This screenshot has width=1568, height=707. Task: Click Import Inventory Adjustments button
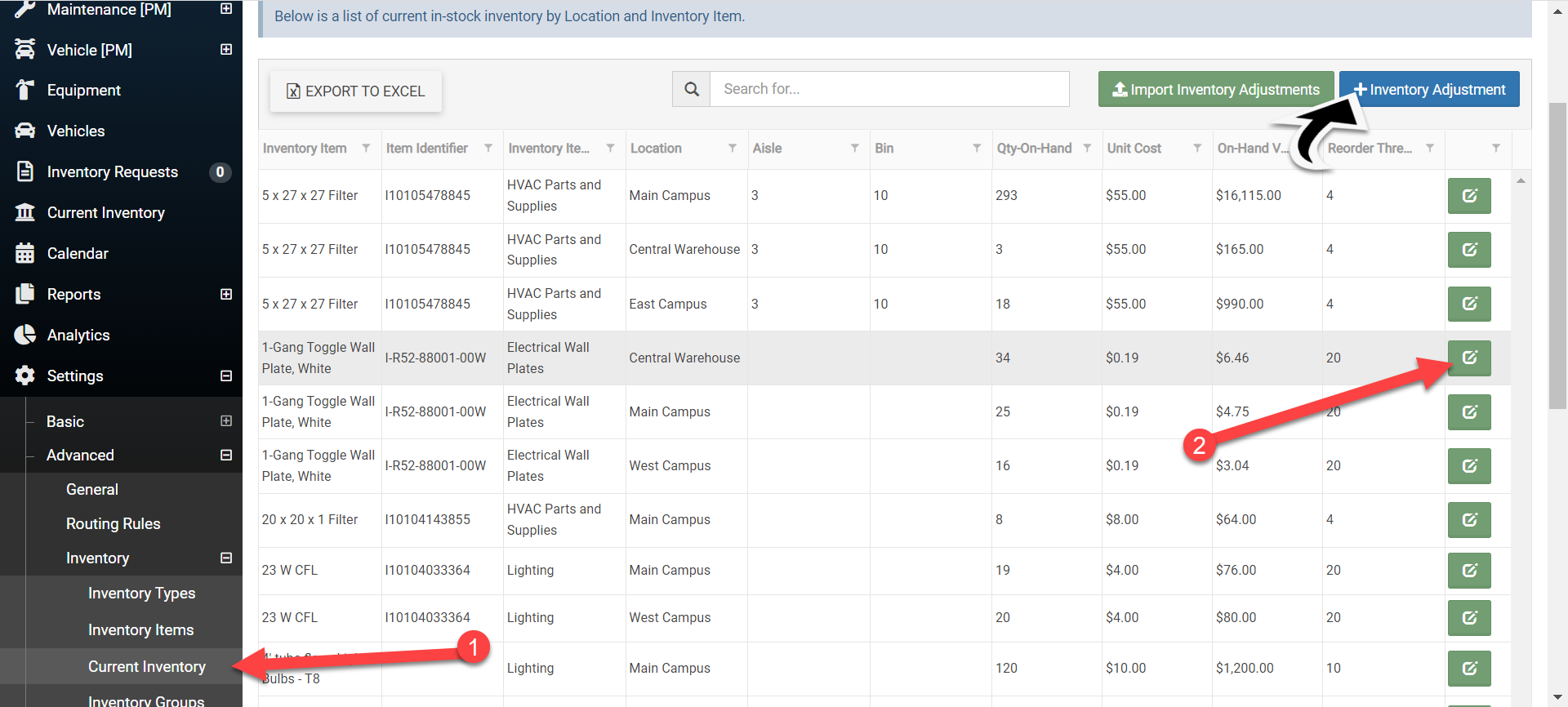[1215, 89]
